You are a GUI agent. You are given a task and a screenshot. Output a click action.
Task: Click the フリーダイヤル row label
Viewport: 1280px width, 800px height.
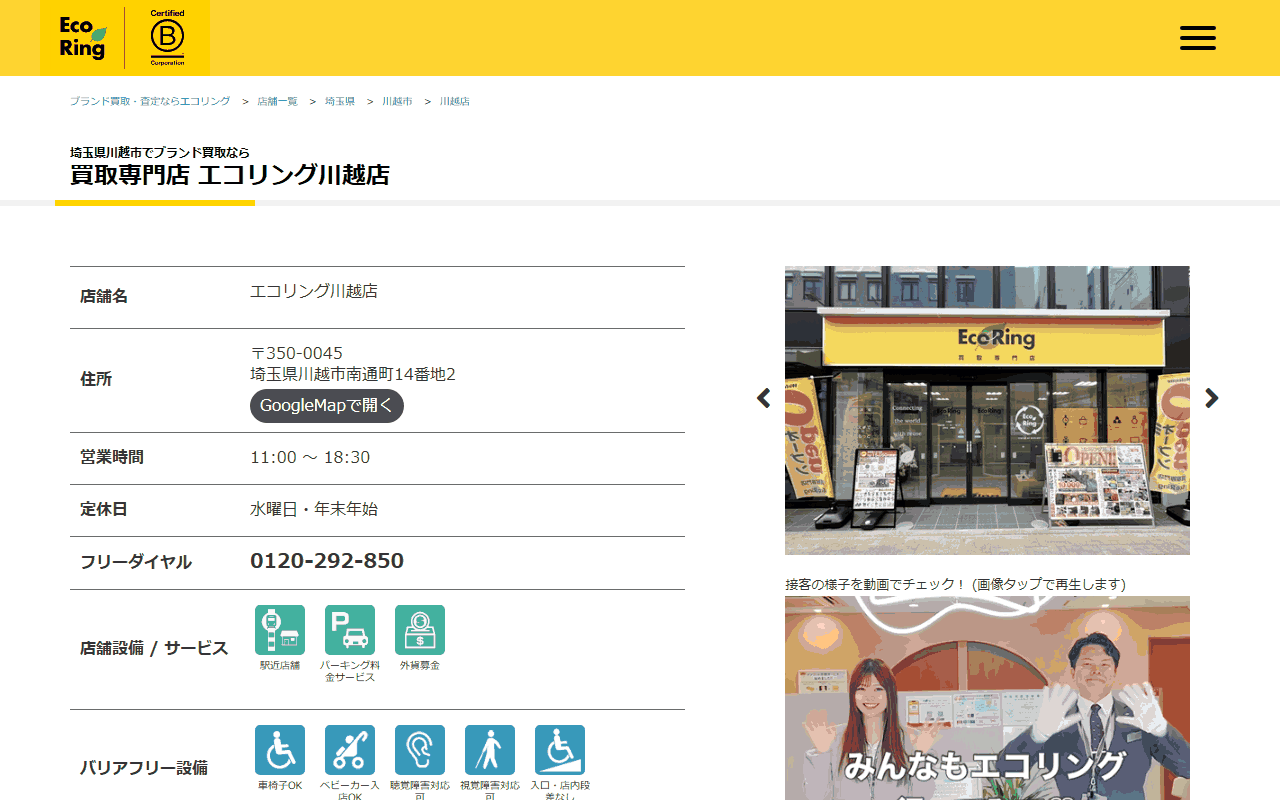pos(136,562)
